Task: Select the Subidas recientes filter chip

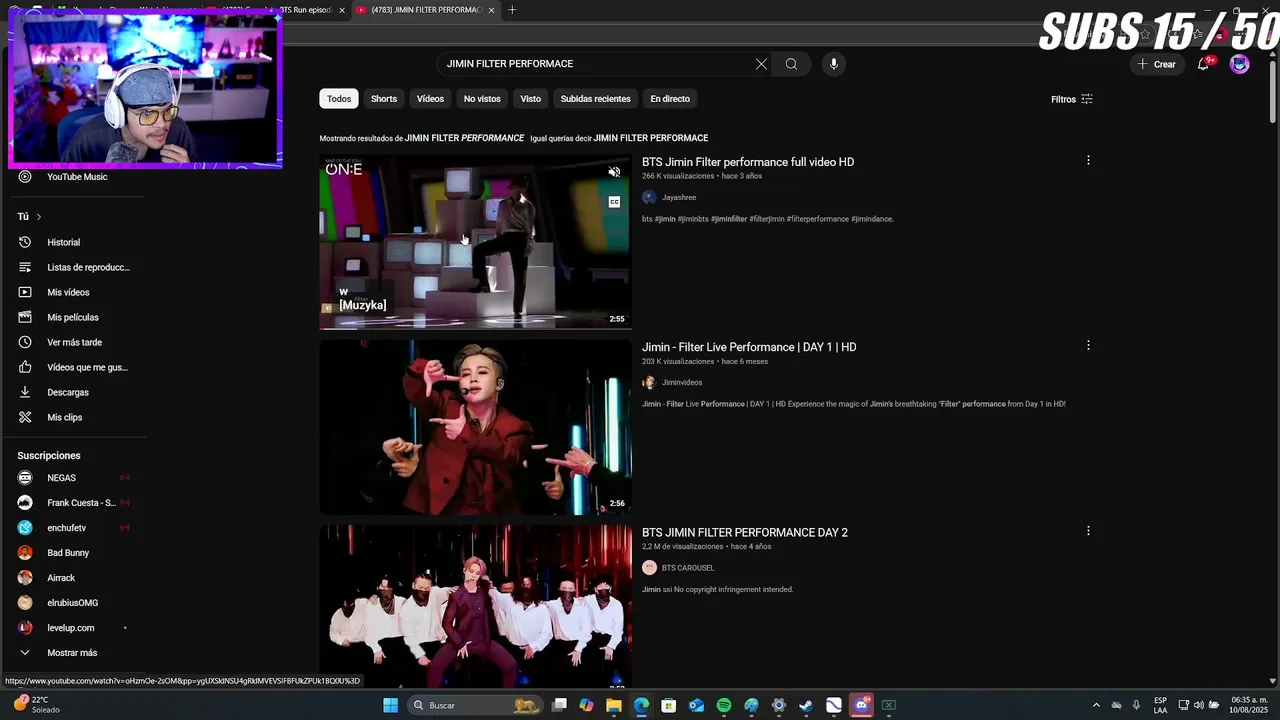Action: 595,99
